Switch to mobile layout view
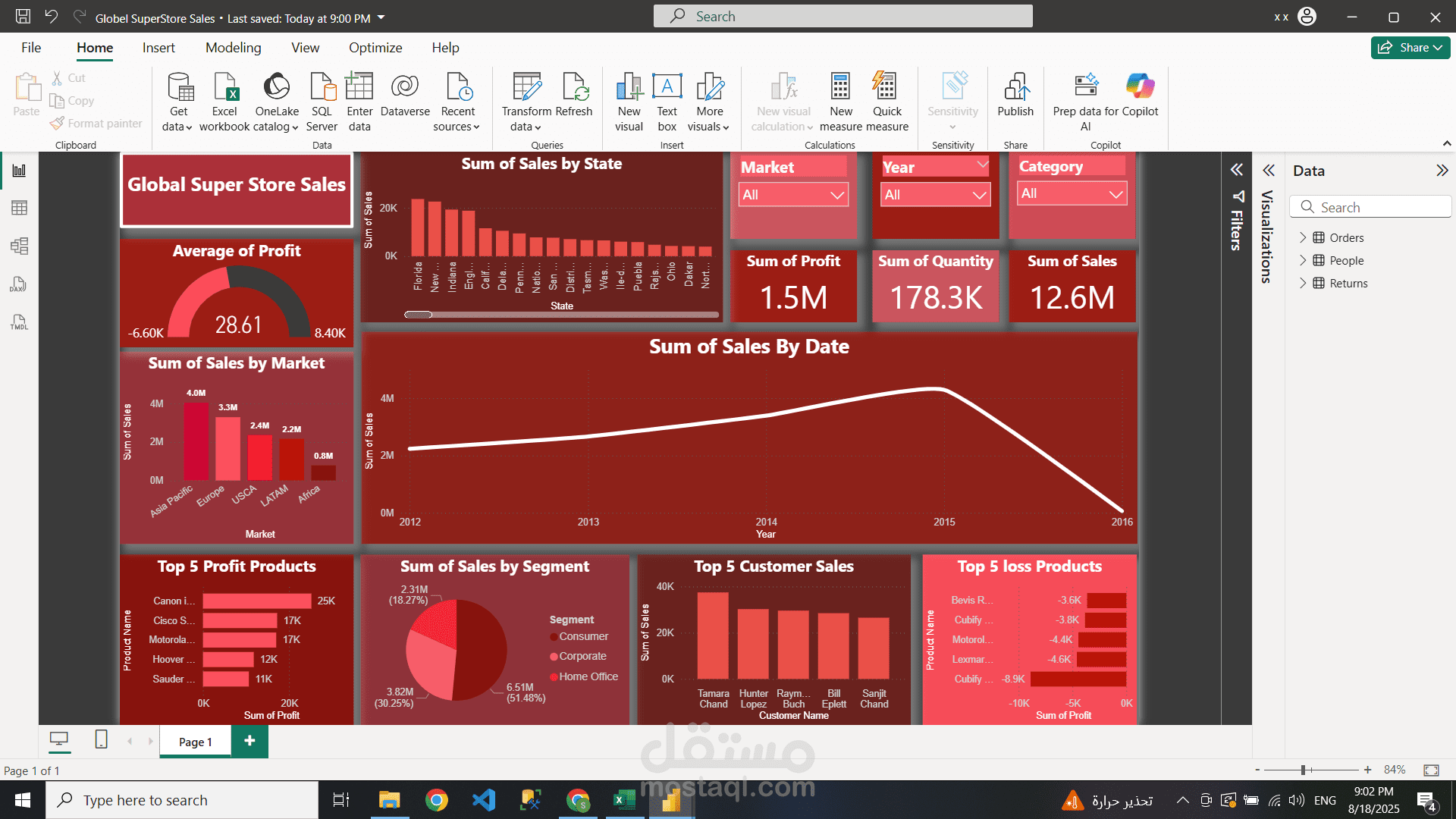1456x819 pixels. (x=101, y=739)
